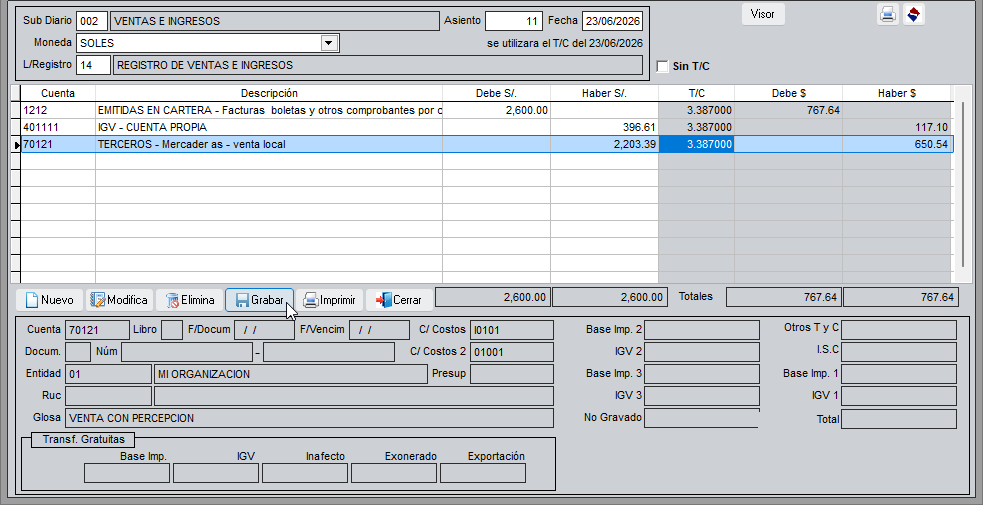Click the Ruc number field
This screenshot has width=983, height=505.
108,396
